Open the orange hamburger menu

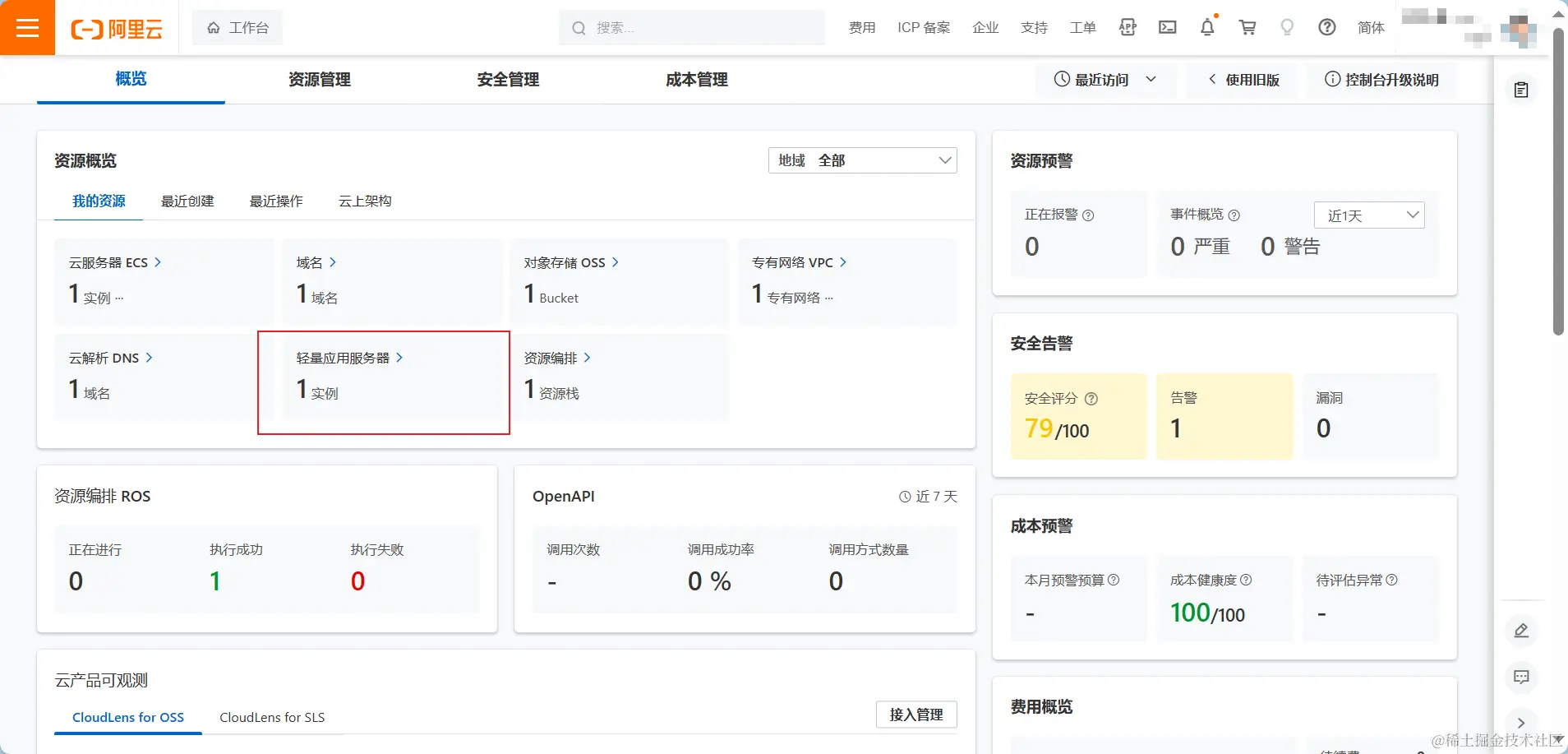[27, 27]
